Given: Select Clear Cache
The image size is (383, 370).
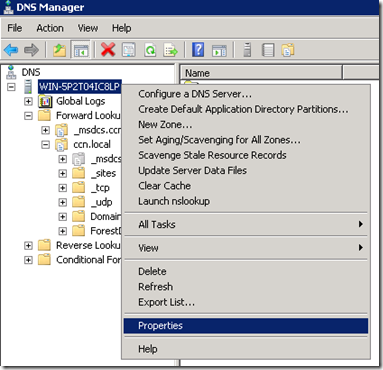Looking at the screenshot, I should (246, 186).
